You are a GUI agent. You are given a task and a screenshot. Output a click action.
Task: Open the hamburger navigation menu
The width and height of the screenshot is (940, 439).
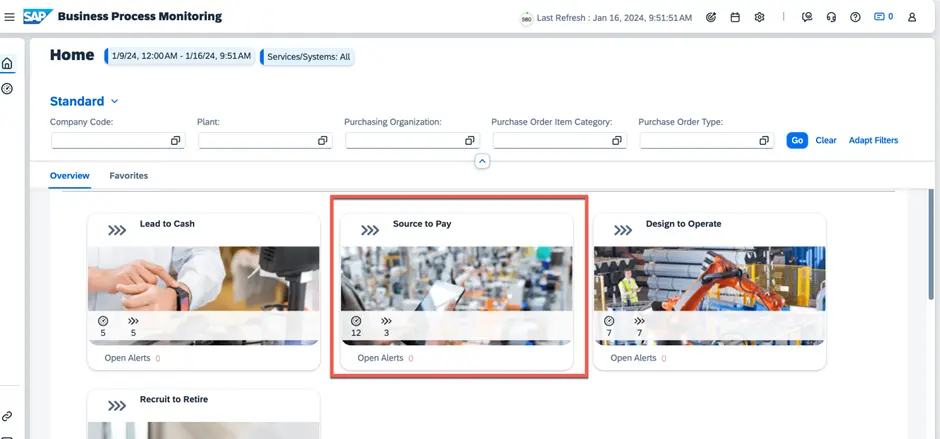[x=10, y=17]
